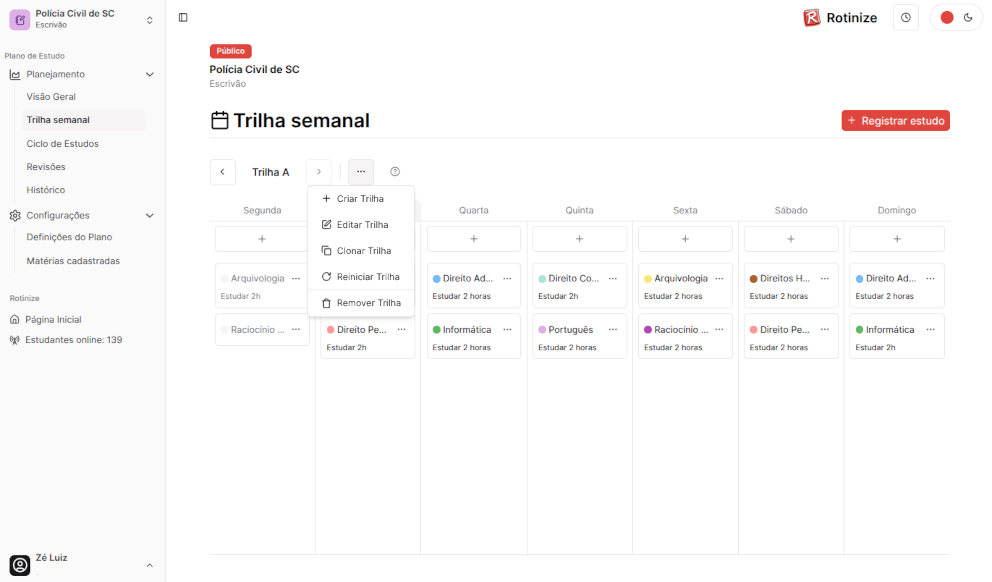This screenshot has height=582, width=992.
Task: Go to Página Inicial
Action: click(x=46, y=319)
